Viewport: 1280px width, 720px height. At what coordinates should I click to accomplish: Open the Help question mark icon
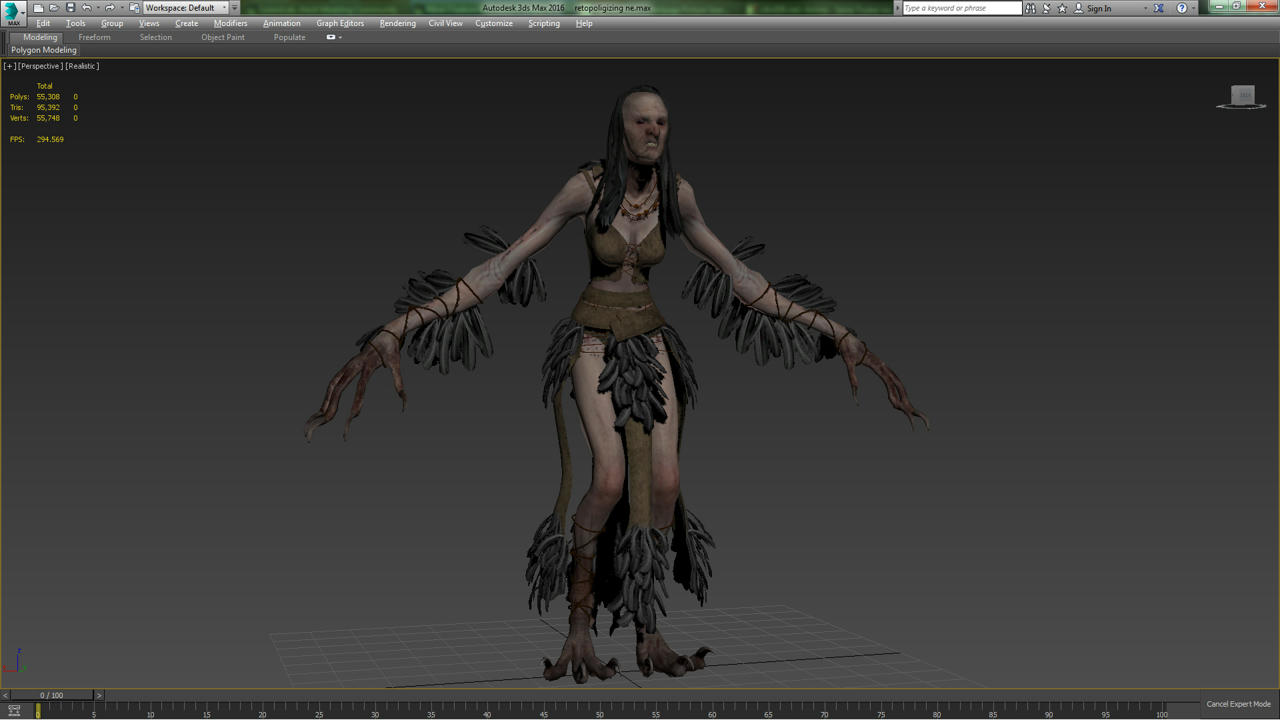tap(1182, 8)
